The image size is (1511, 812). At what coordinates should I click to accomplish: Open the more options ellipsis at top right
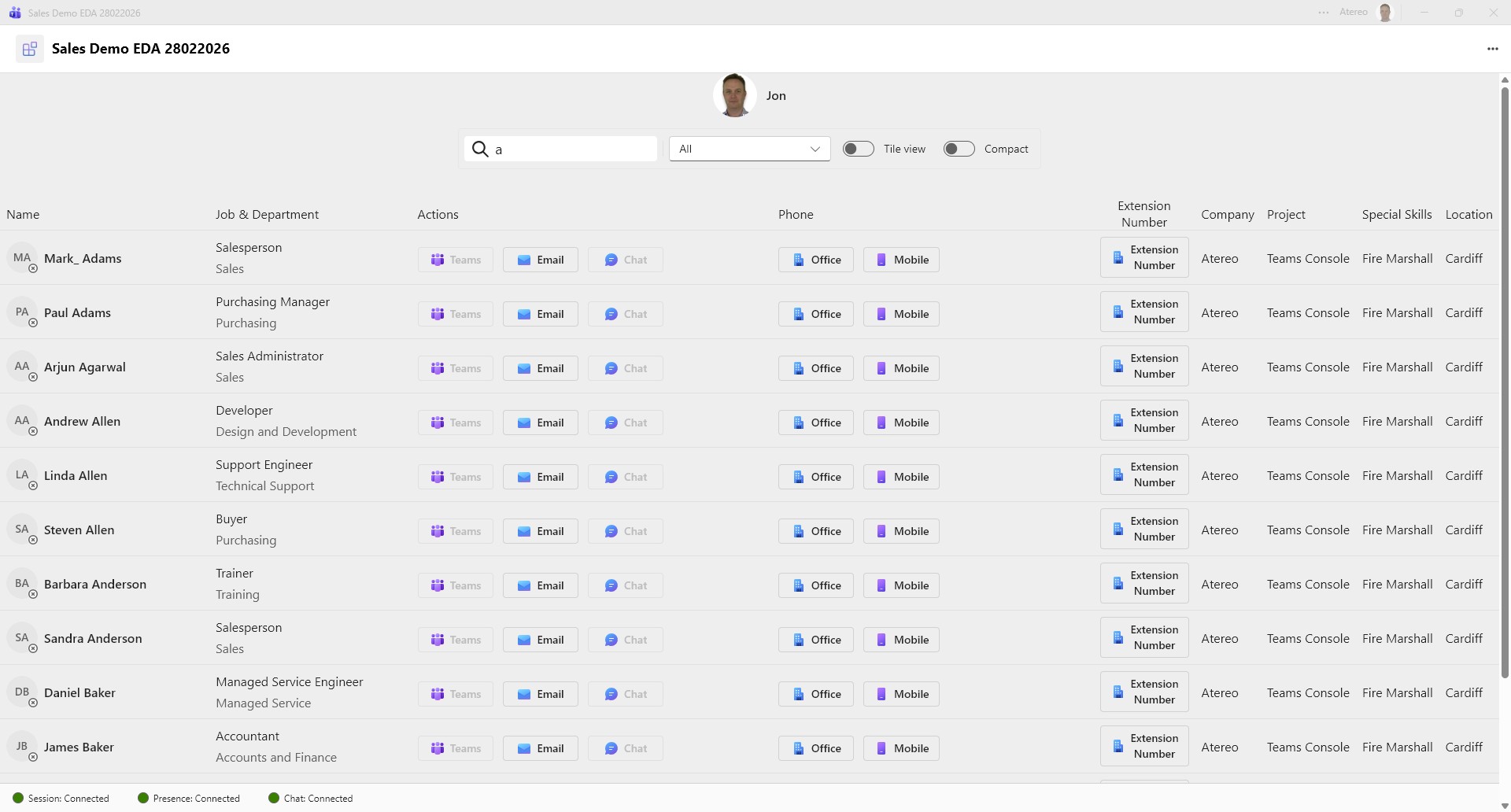pos(1492,49)
